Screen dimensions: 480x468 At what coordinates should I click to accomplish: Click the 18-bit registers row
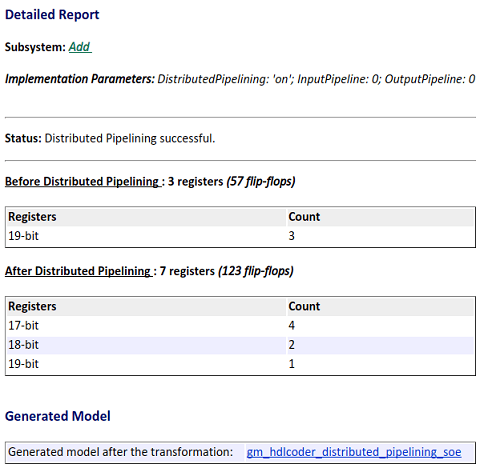240,345
